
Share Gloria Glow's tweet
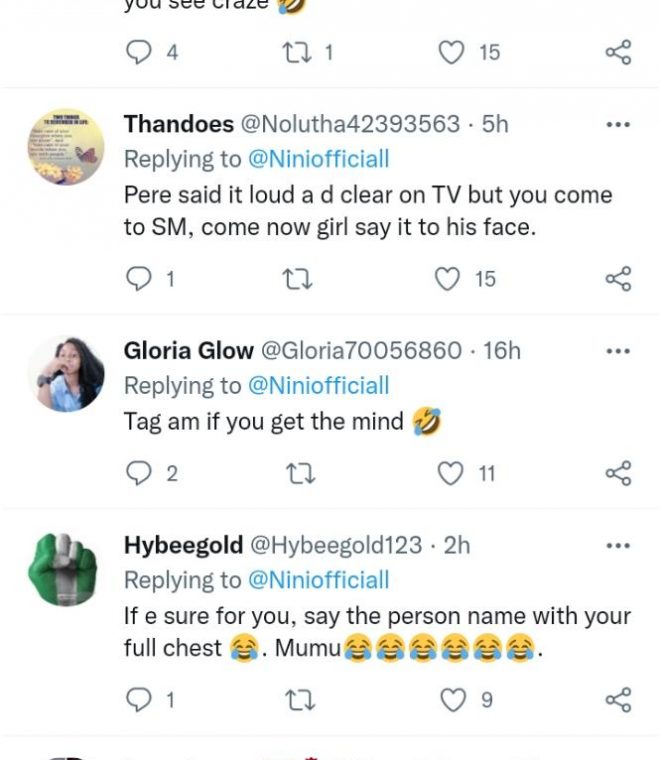click(619, 473)
